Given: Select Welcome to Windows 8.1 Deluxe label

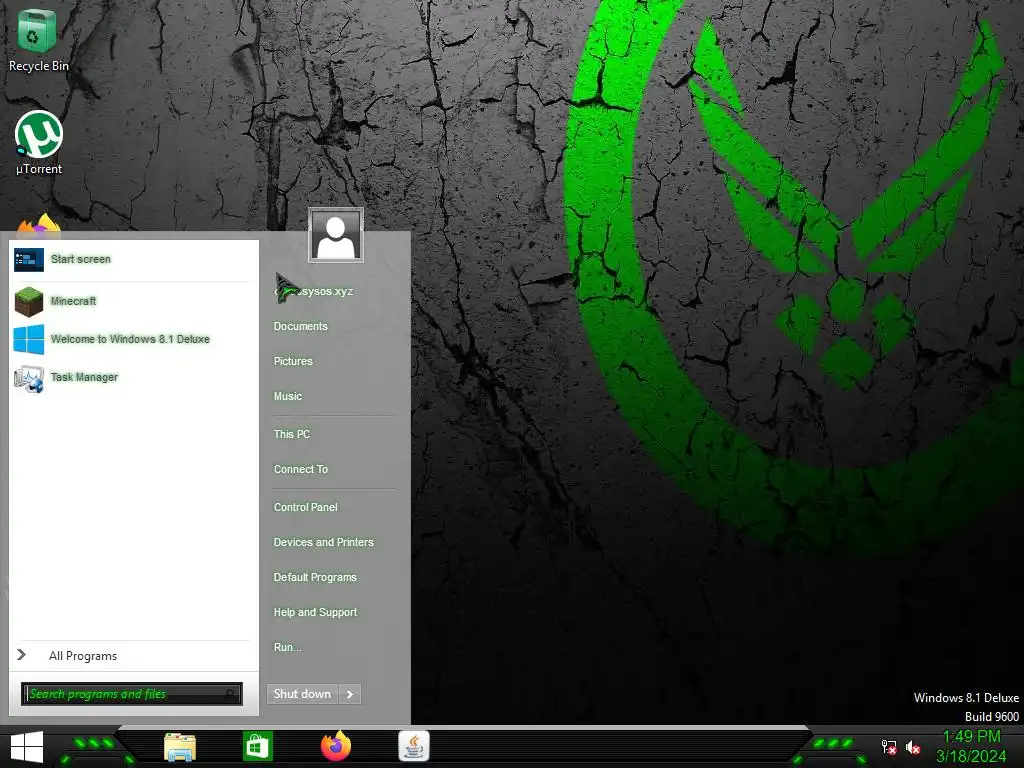Looking at the screenshot, I should (x=130, y=339).
